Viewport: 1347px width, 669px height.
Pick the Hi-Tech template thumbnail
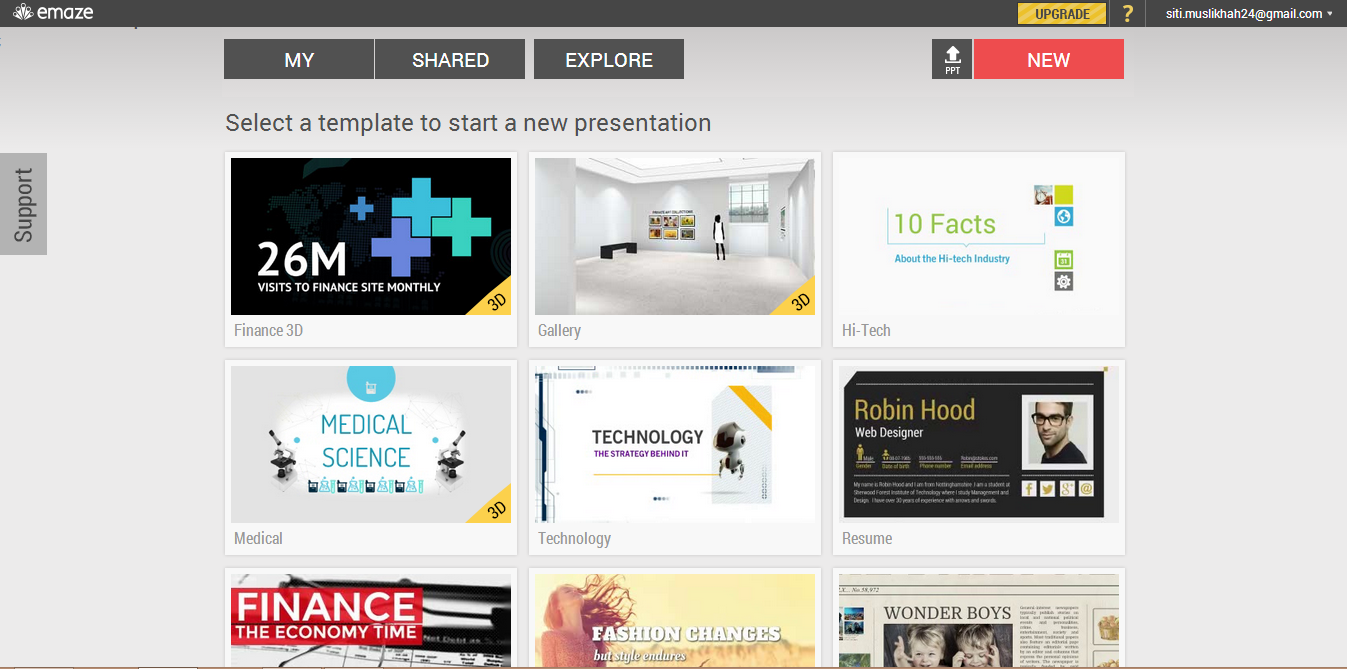(979, 236)
